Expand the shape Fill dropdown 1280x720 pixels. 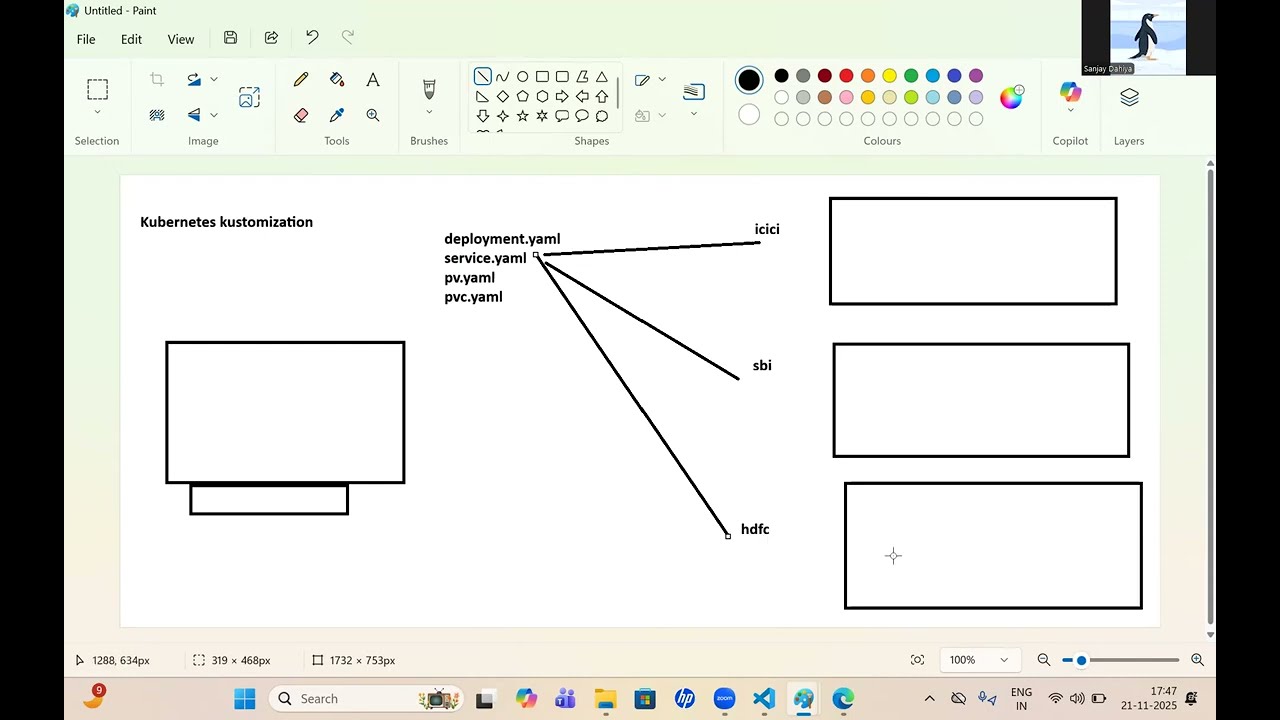tap(661, 115)
